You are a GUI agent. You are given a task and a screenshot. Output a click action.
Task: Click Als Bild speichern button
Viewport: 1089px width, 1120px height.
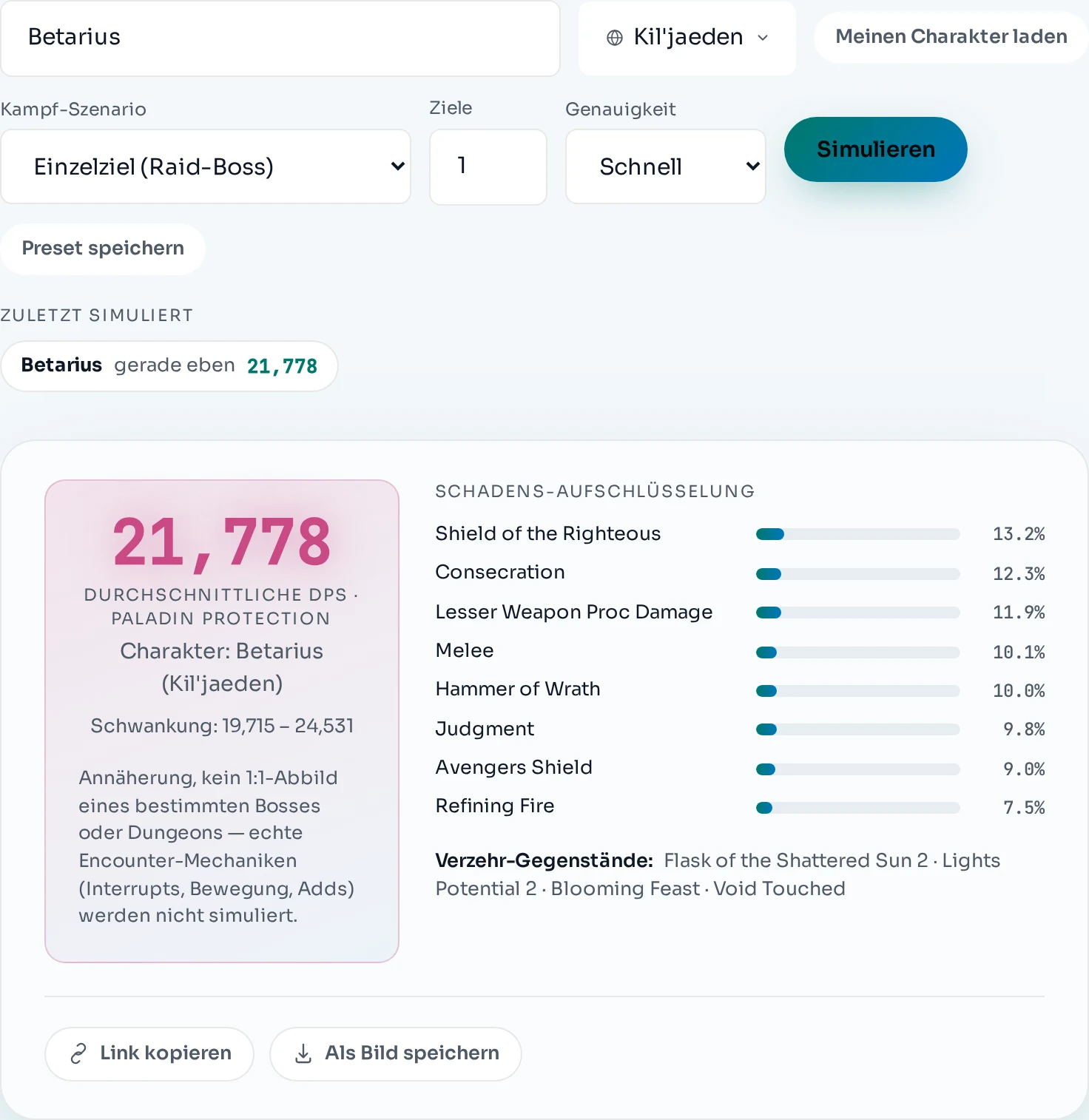396,1053
